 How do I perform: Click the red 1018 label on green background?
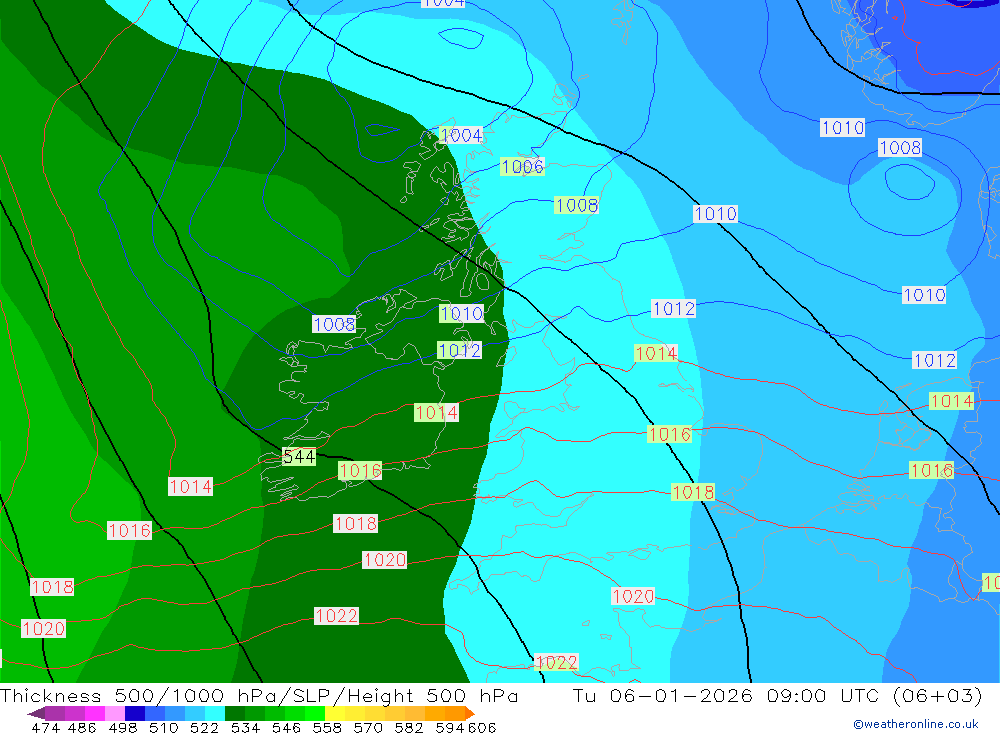pyautogui.click(x=693, y=492)
